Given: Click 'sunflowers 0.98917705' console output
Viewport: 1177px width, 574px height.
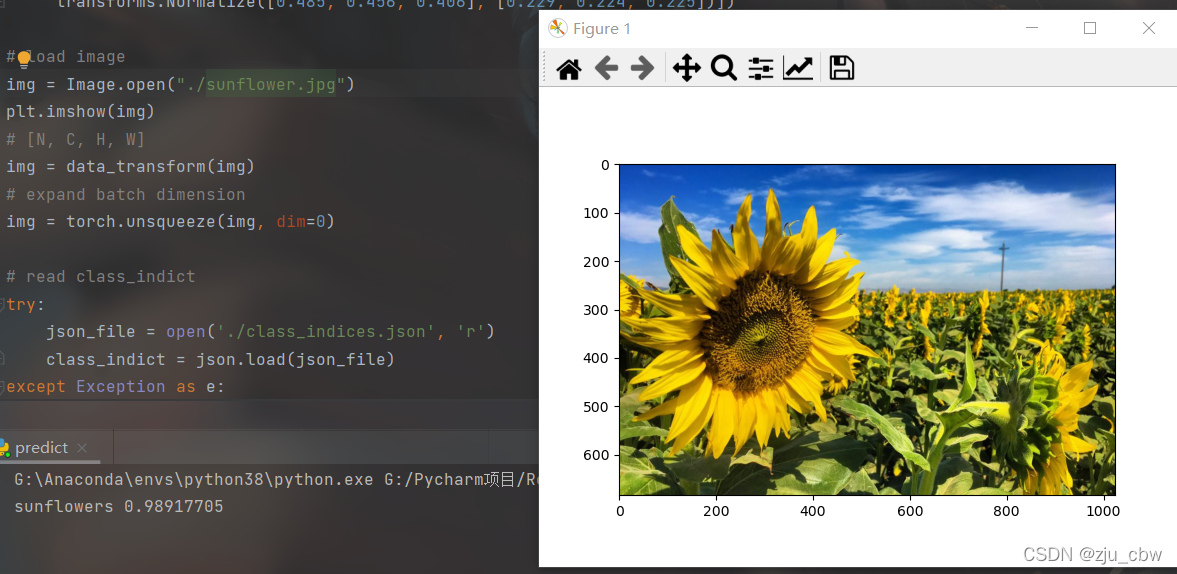Looking at the screenshot, I should pos(119,506).
